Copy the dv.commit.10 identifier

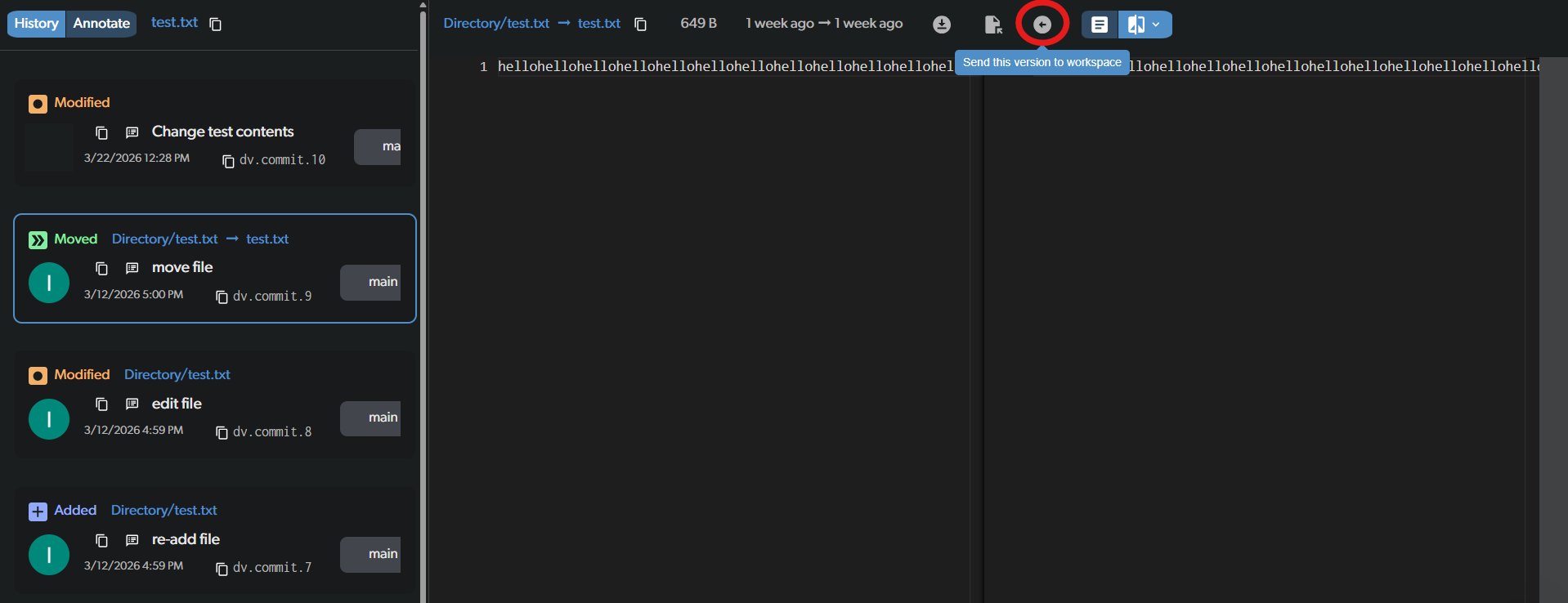(228, 162)
